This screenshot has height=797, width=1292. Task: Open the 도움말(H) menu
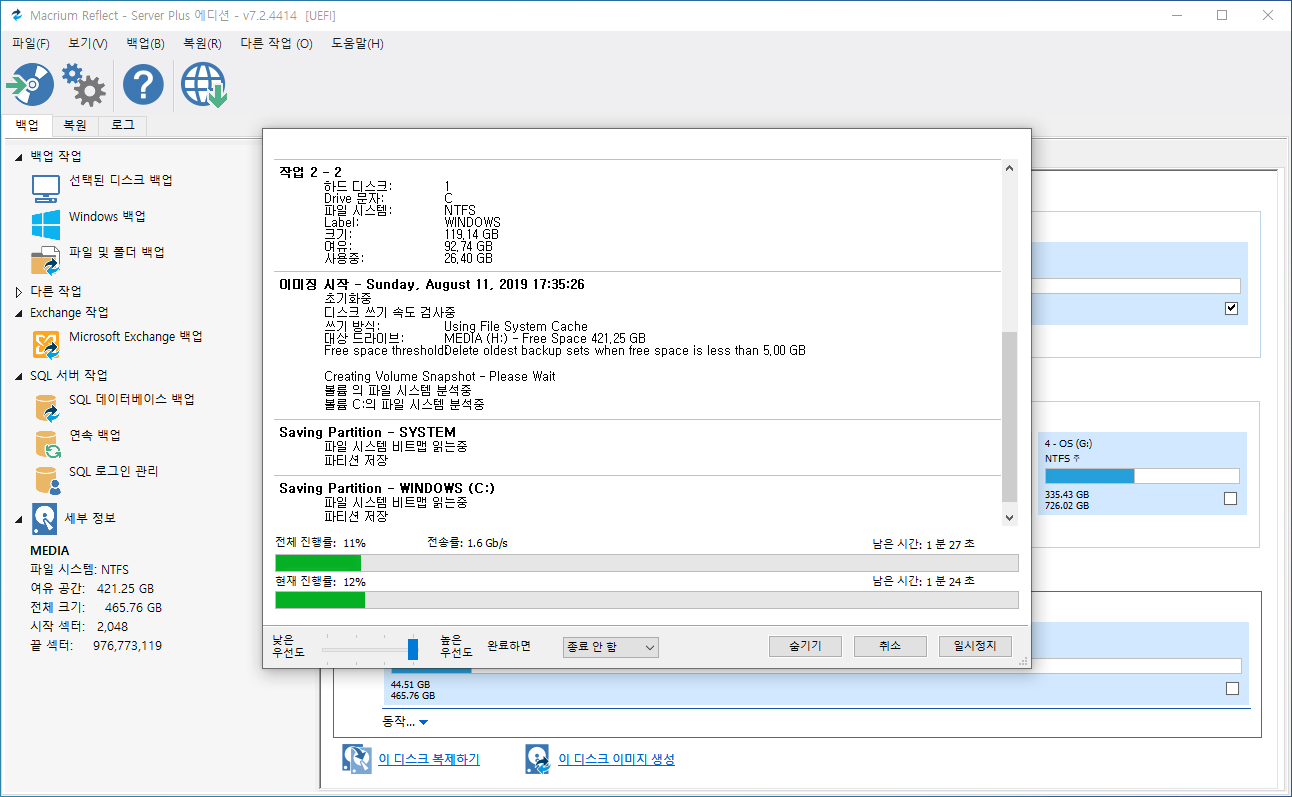[357, 43]
